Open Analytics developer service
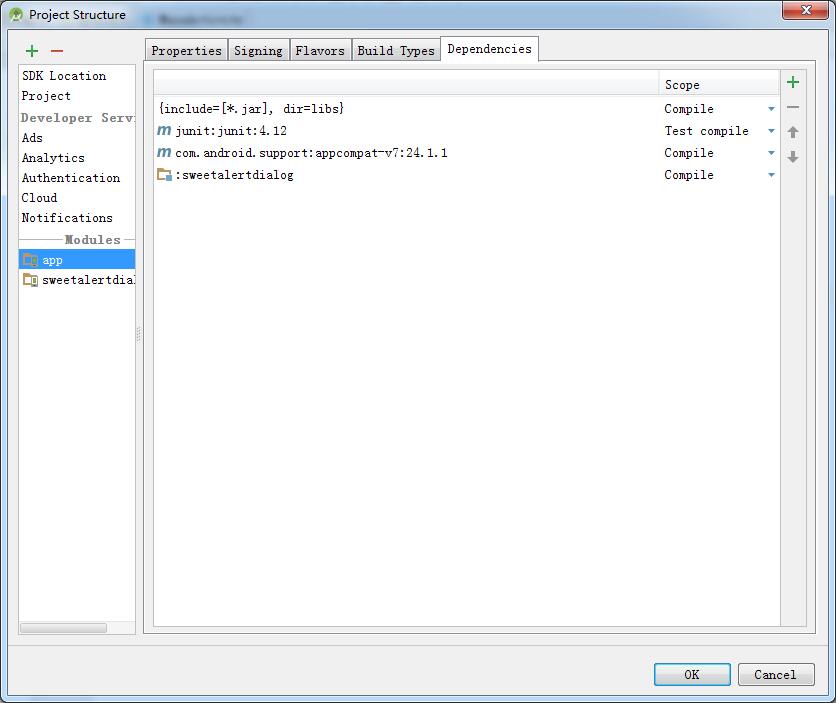 pos(53,158)
